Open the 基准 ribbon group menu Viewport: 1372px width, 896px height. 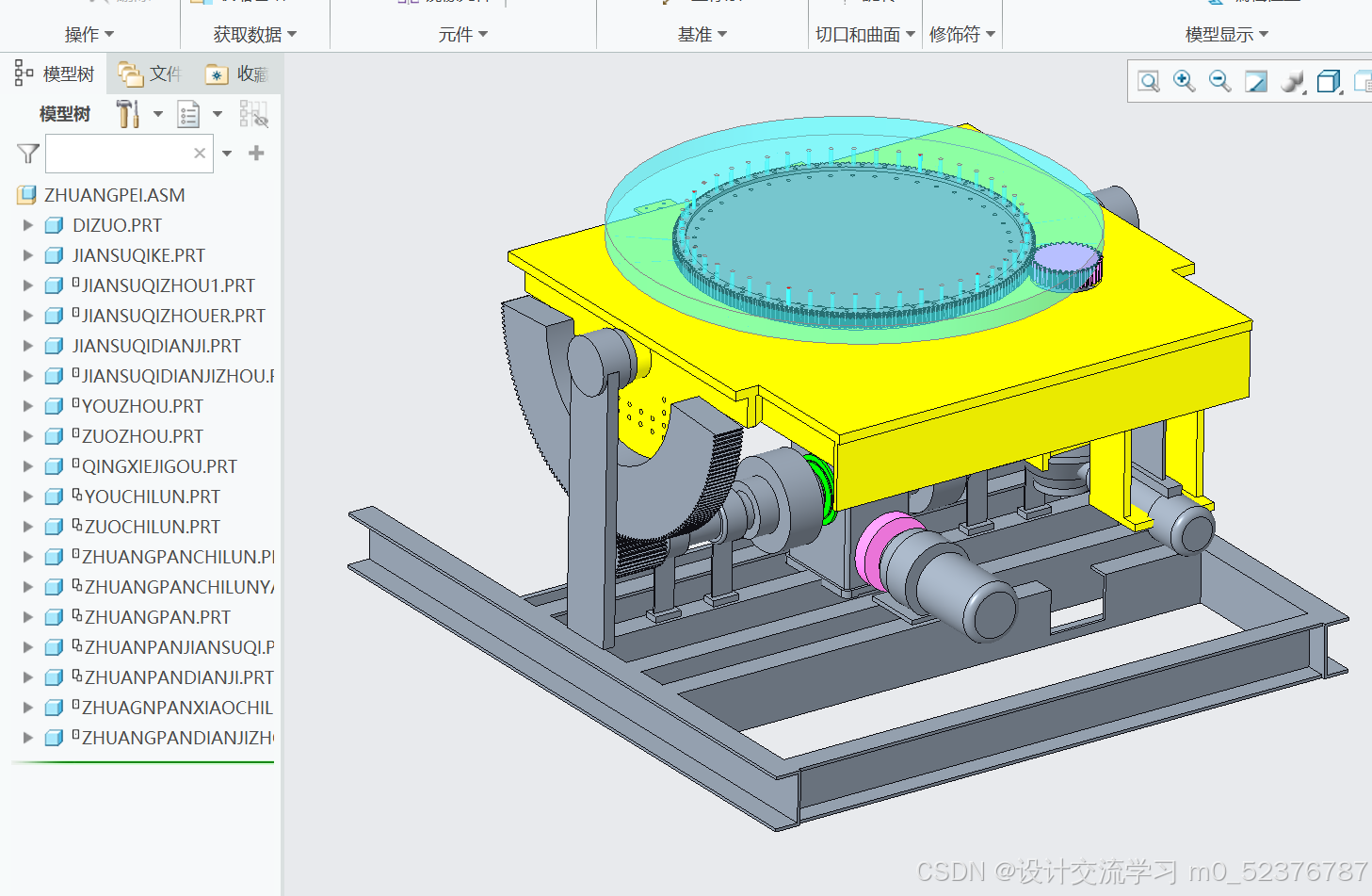(x=702, y=35)
